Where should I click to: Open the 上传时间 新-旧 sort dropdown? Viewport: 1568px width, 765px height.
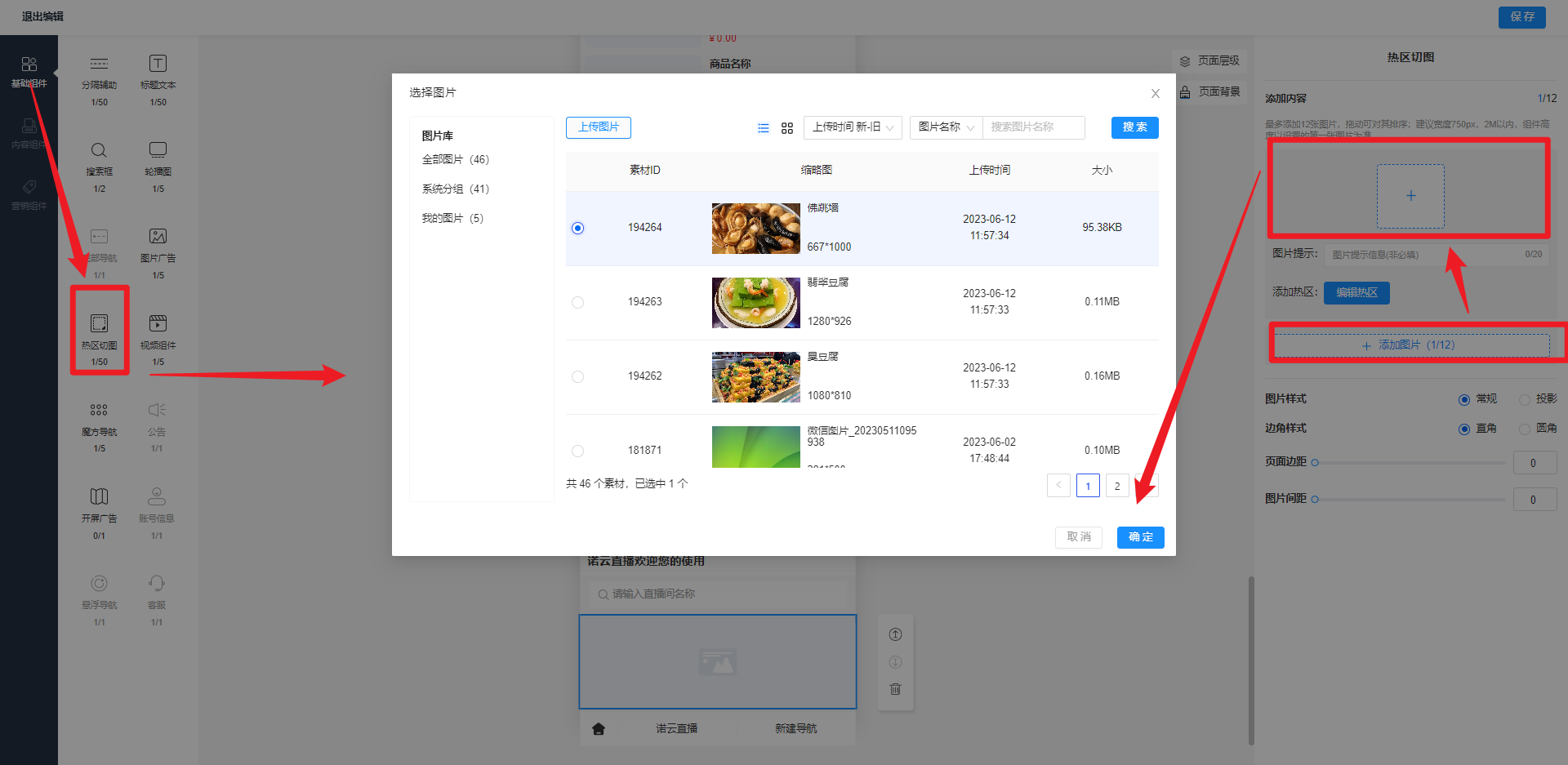tap(853, 127)
